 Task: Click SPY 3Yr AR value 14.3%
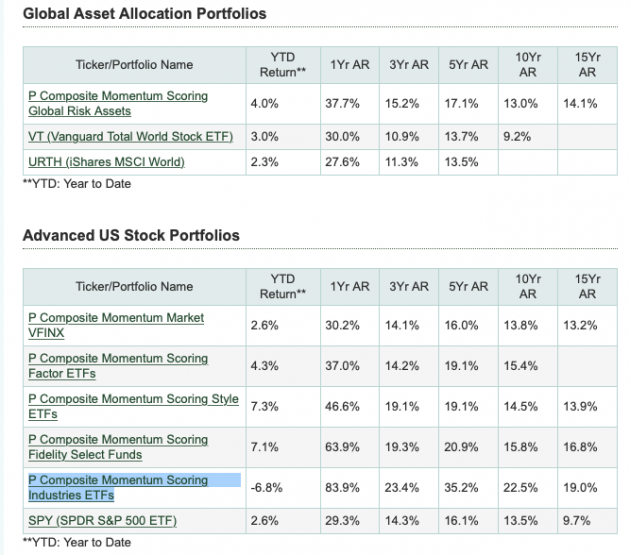(402, 521)
